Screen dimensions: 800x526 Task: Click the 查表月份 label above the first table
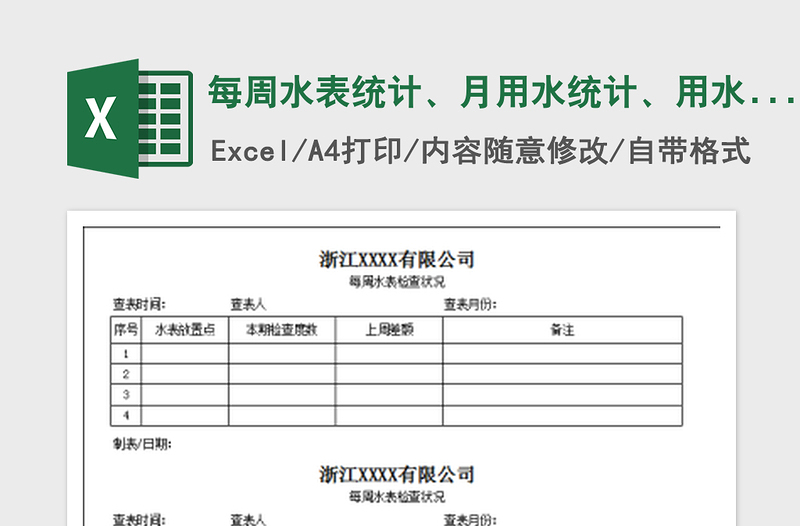(x=470, y=304)
